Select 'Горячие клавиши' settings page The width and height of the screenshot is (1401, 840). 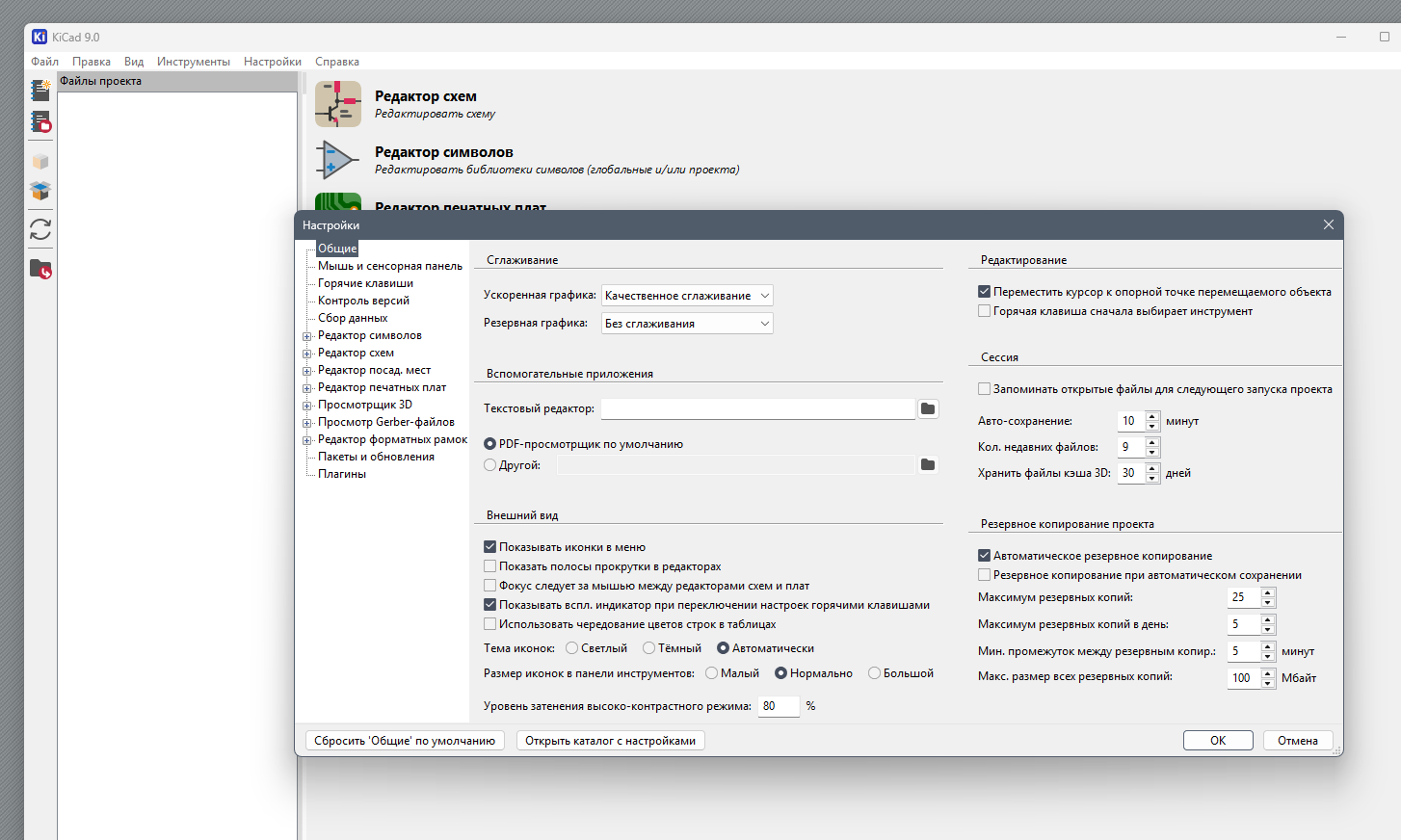pos(365,283)
